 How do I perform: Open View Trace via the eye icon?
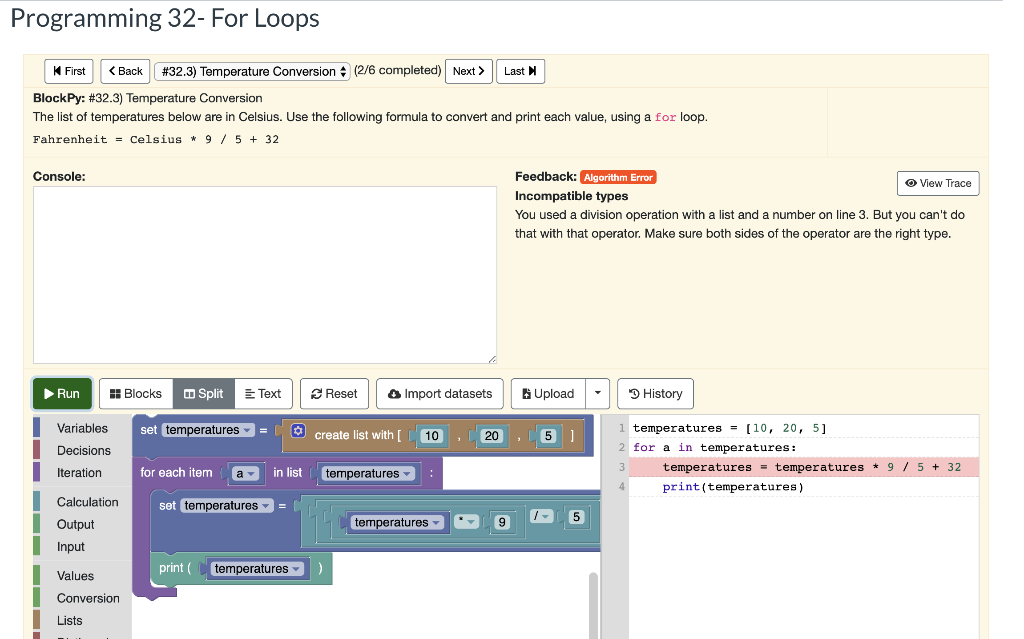pos(937,183)
